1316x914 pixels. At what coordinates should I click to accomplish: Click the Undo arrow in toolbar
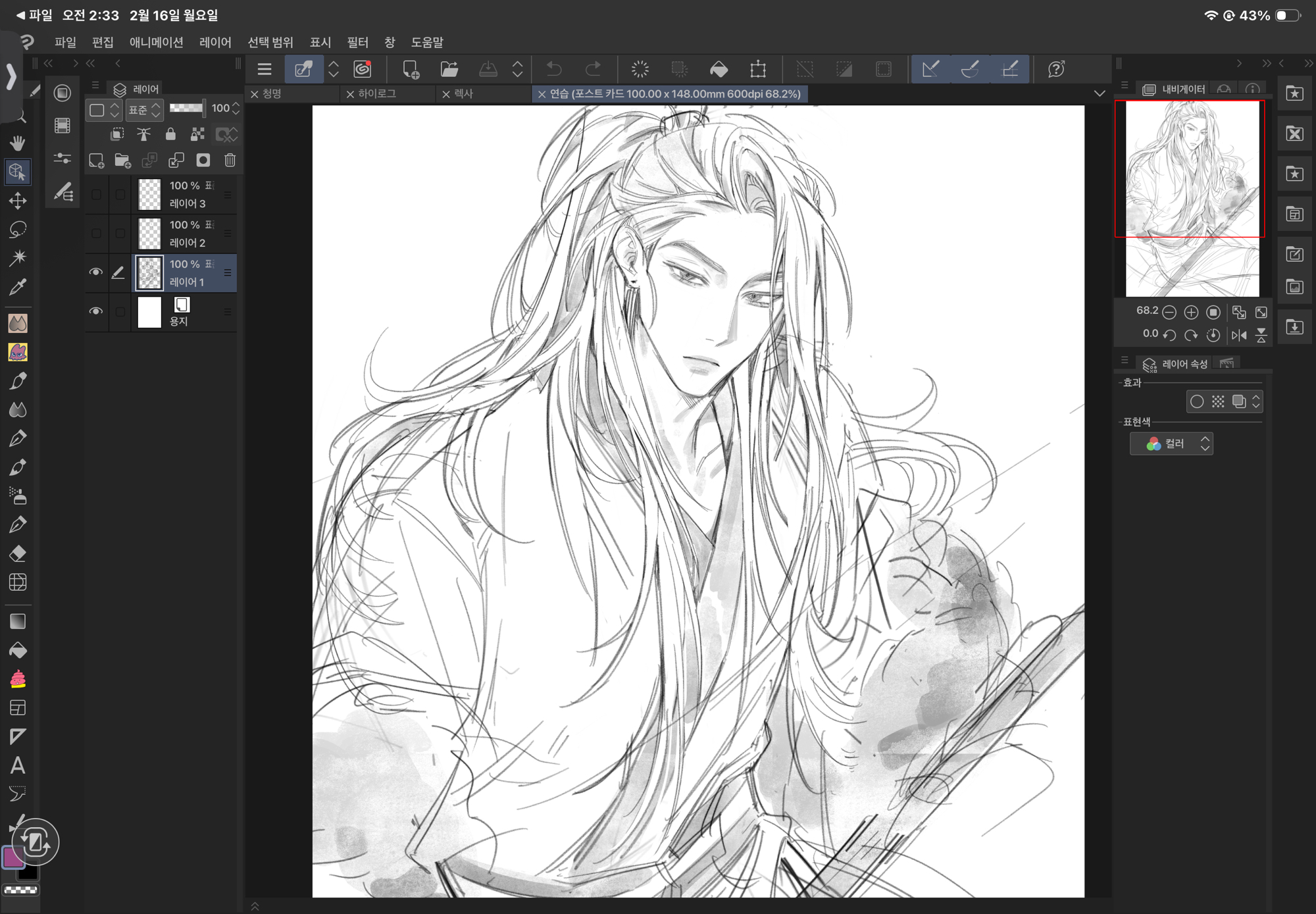pos(554,69)
